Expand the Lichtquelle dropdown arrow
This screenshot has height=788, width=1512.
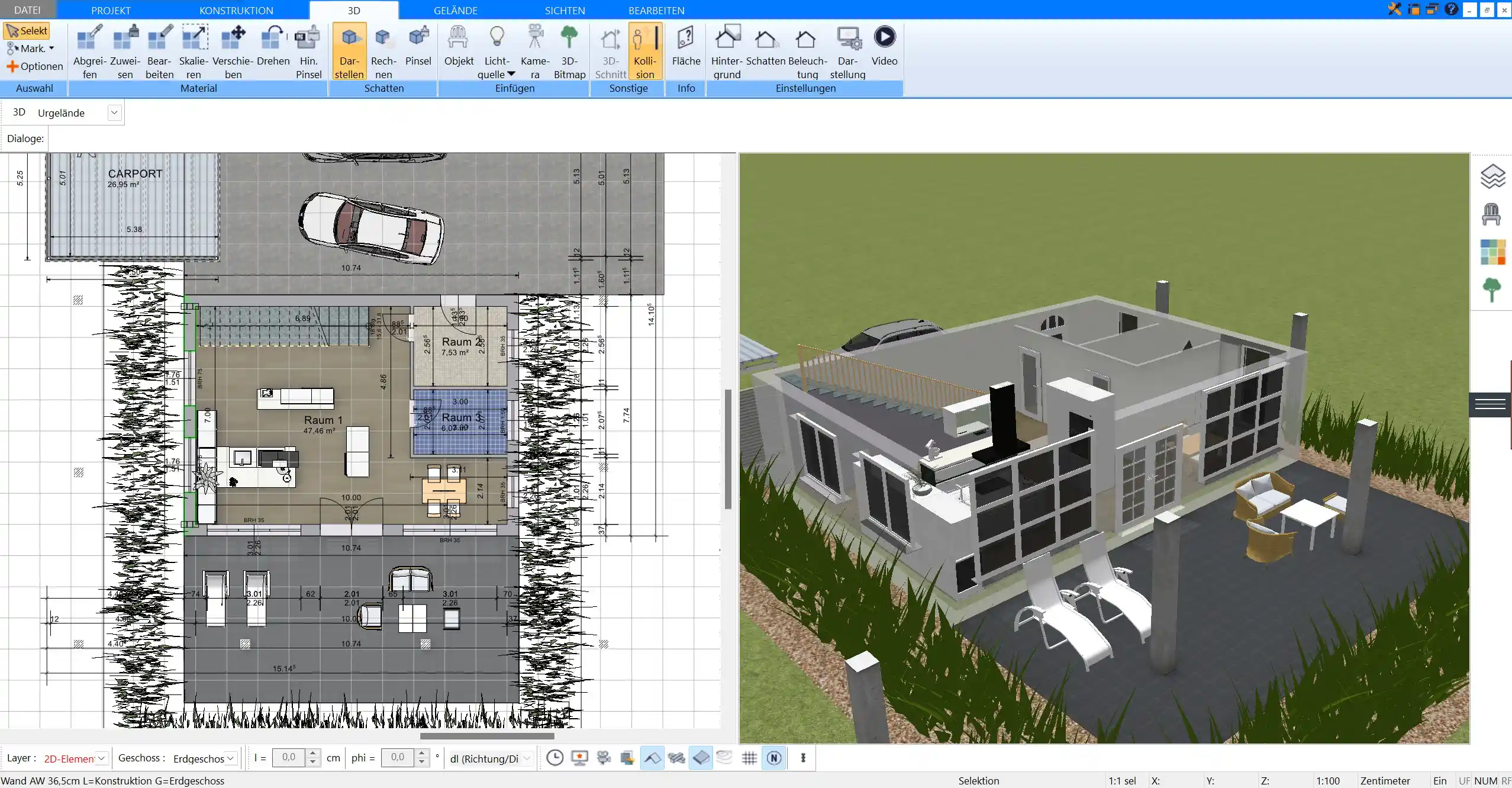(x=511, y=74)
